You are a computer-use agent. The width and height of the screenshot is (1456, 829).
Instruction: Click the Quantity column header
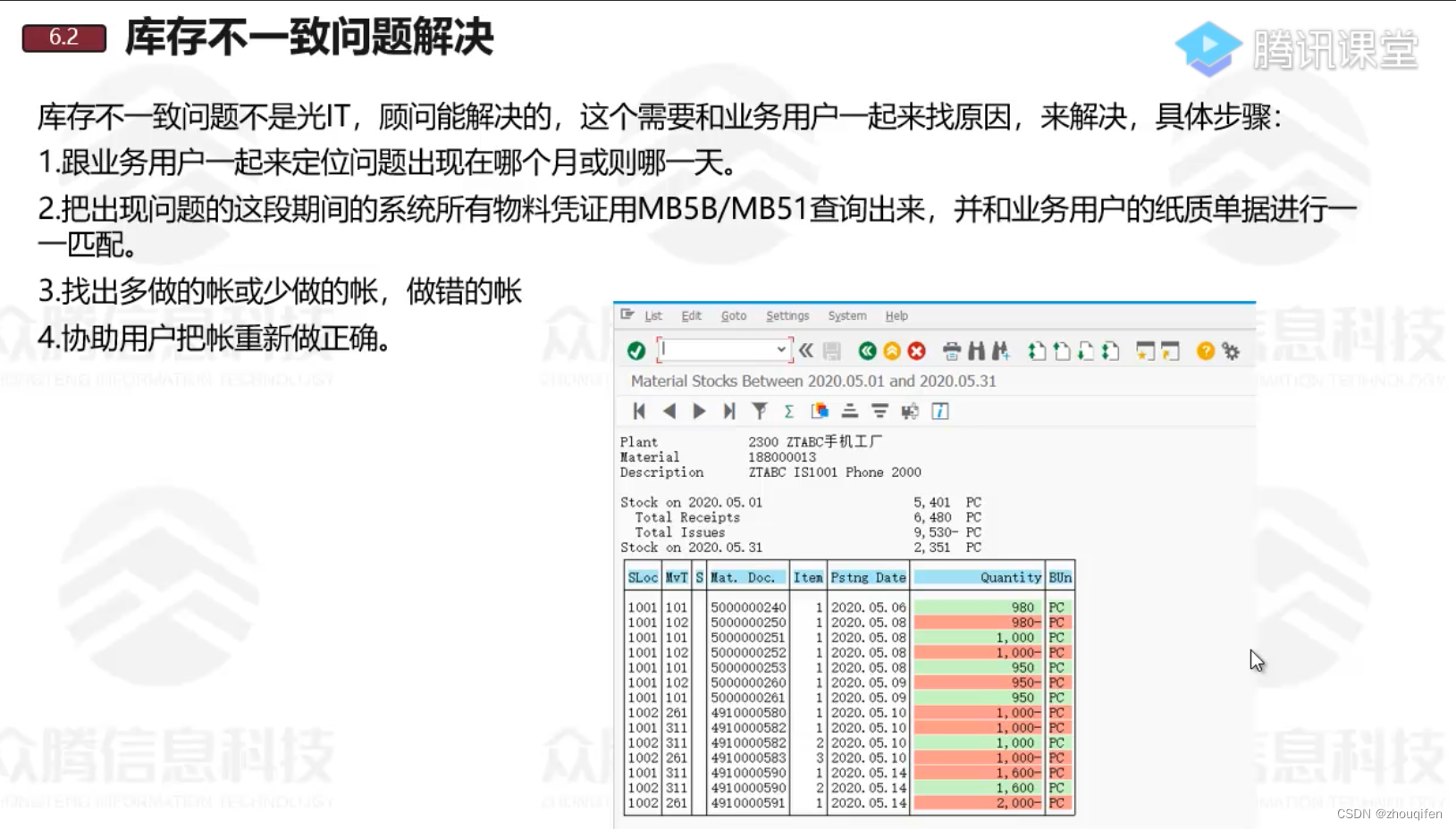978,578
